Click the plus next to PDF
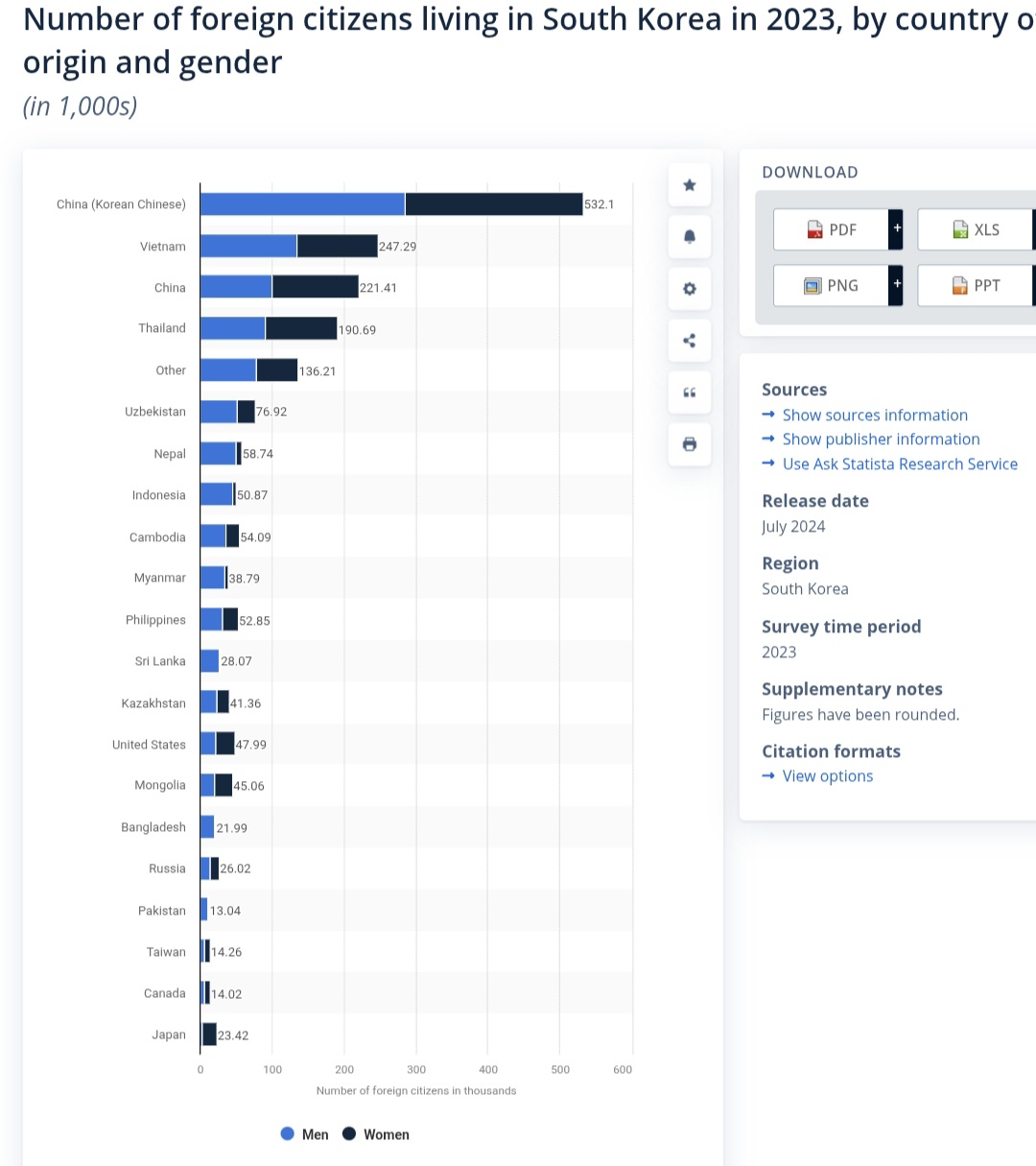The width and height of the screenshot is (1036, 1166). point(896,229)
